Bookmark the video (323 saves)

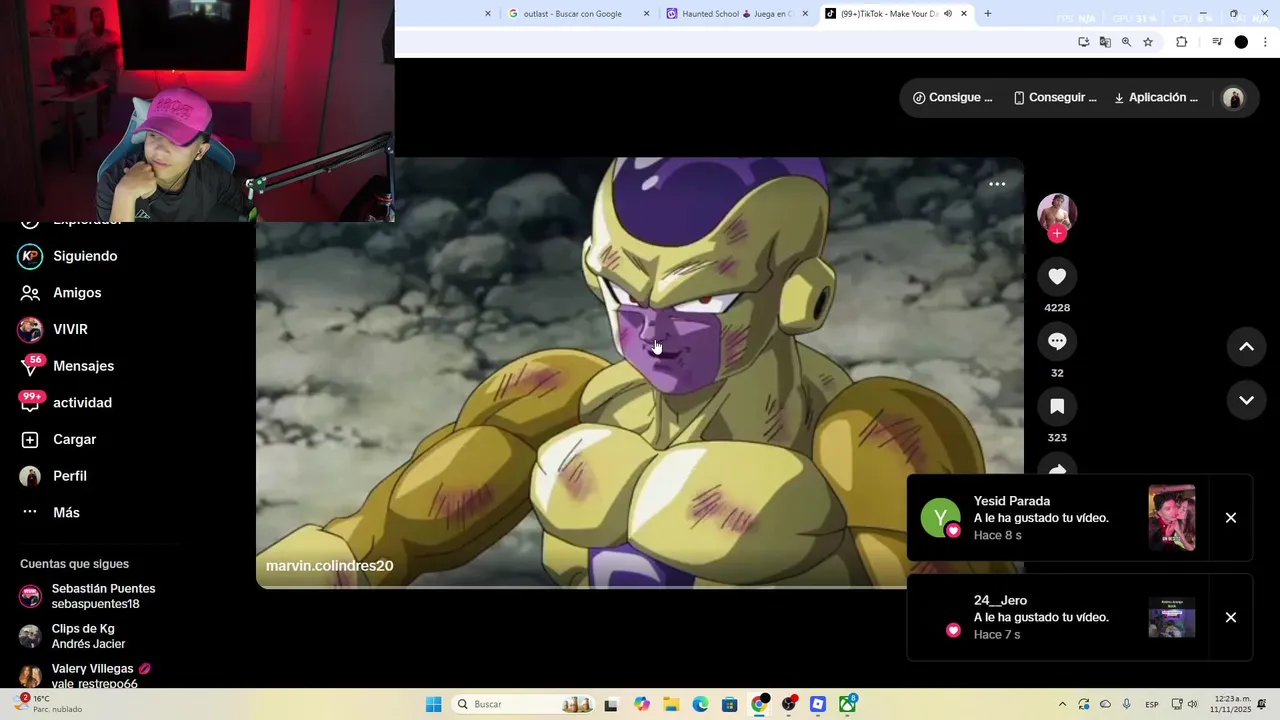(1057, 406)
